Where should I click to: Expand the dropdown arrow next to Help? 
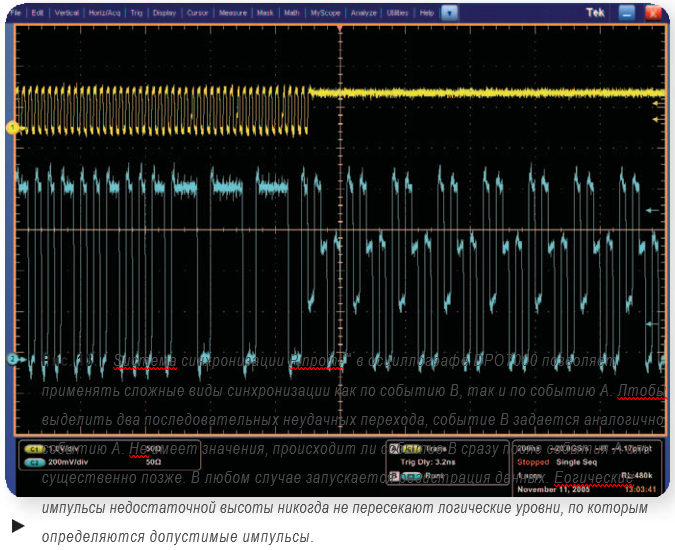pyautogui.click(x=447, y=13)
